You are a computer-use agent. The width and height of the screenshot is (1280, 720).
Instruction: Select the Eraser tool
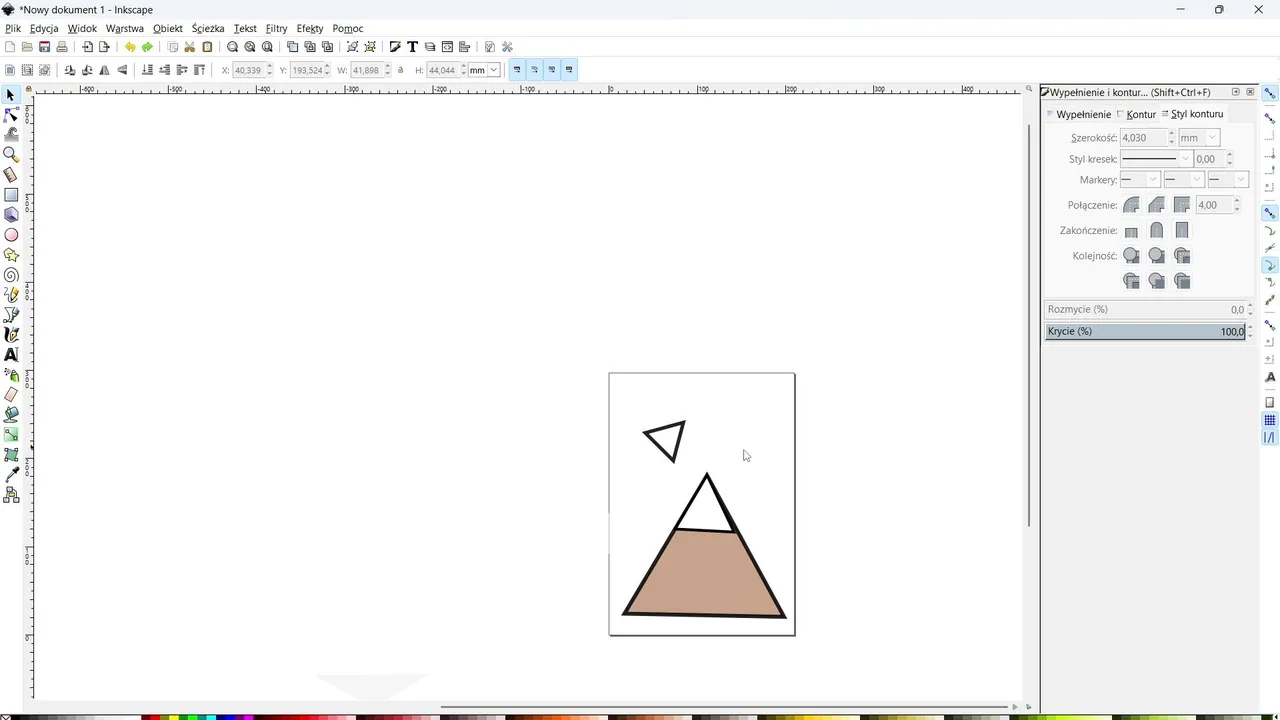(11, 395)
